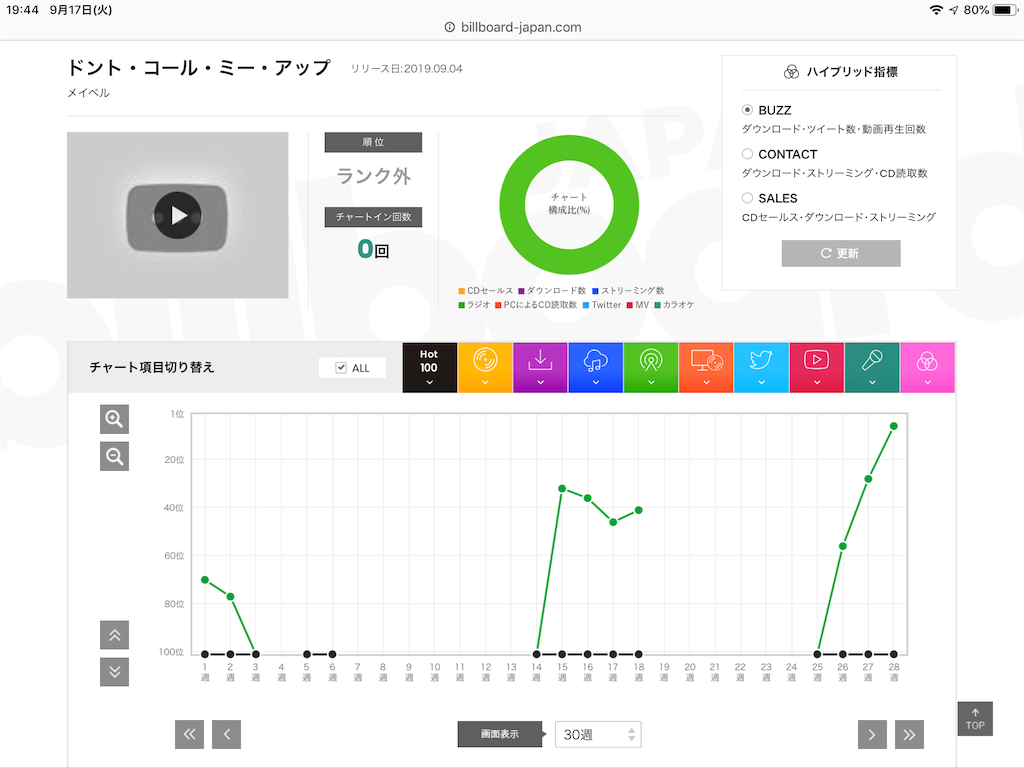The image size is (1024, 768).
Task: Click the purple ダウンロード数 legend swatch
Action: point(522,291)
